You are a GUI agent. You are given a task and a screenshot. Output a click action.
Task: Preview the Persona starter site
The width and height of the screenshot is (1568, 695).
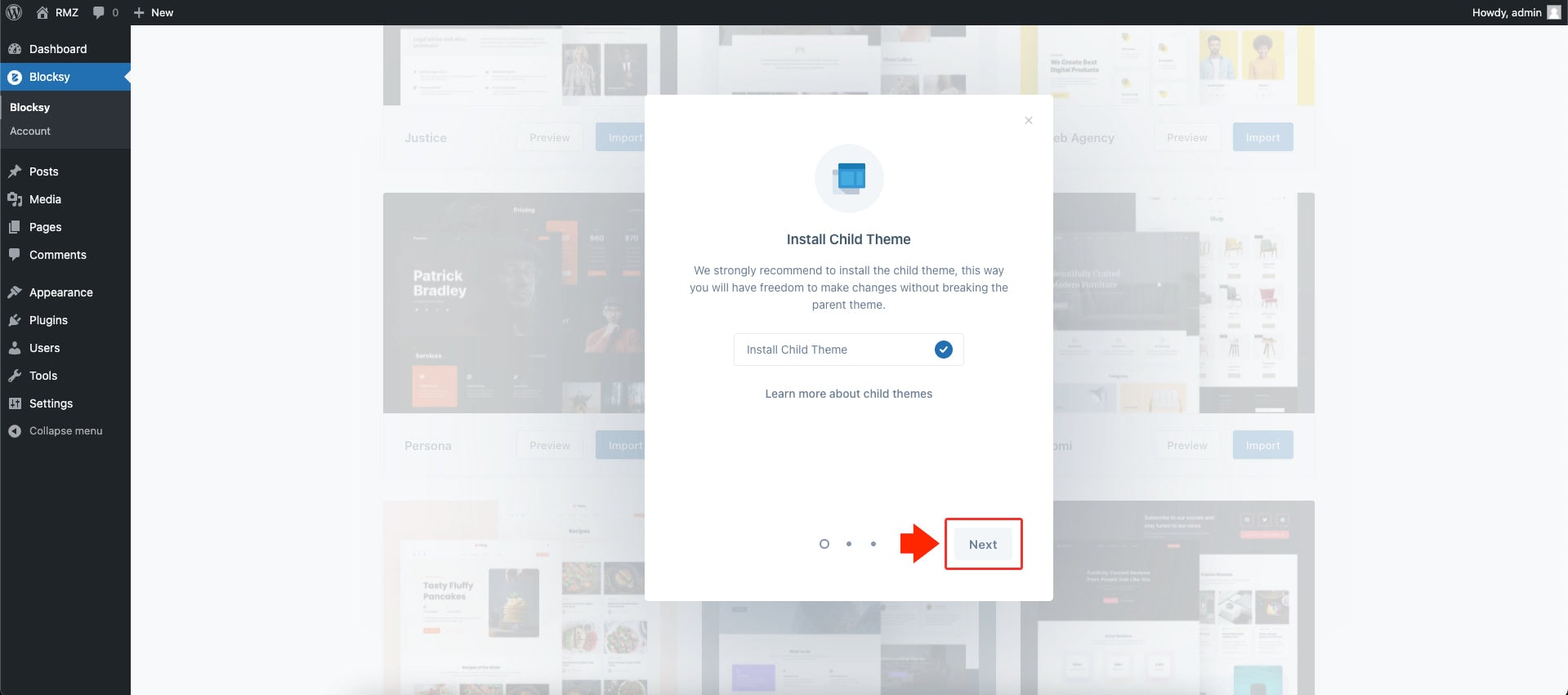[550, 445]
